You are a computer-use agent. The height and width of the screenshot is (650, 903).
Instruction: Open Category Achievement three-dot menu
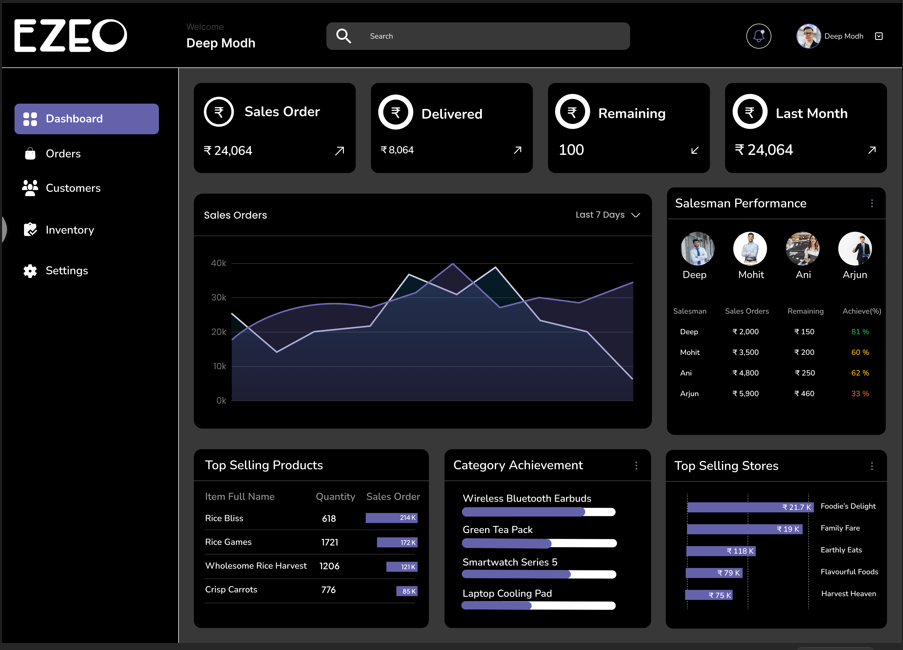pyautogui.click(x=636, y=465)
